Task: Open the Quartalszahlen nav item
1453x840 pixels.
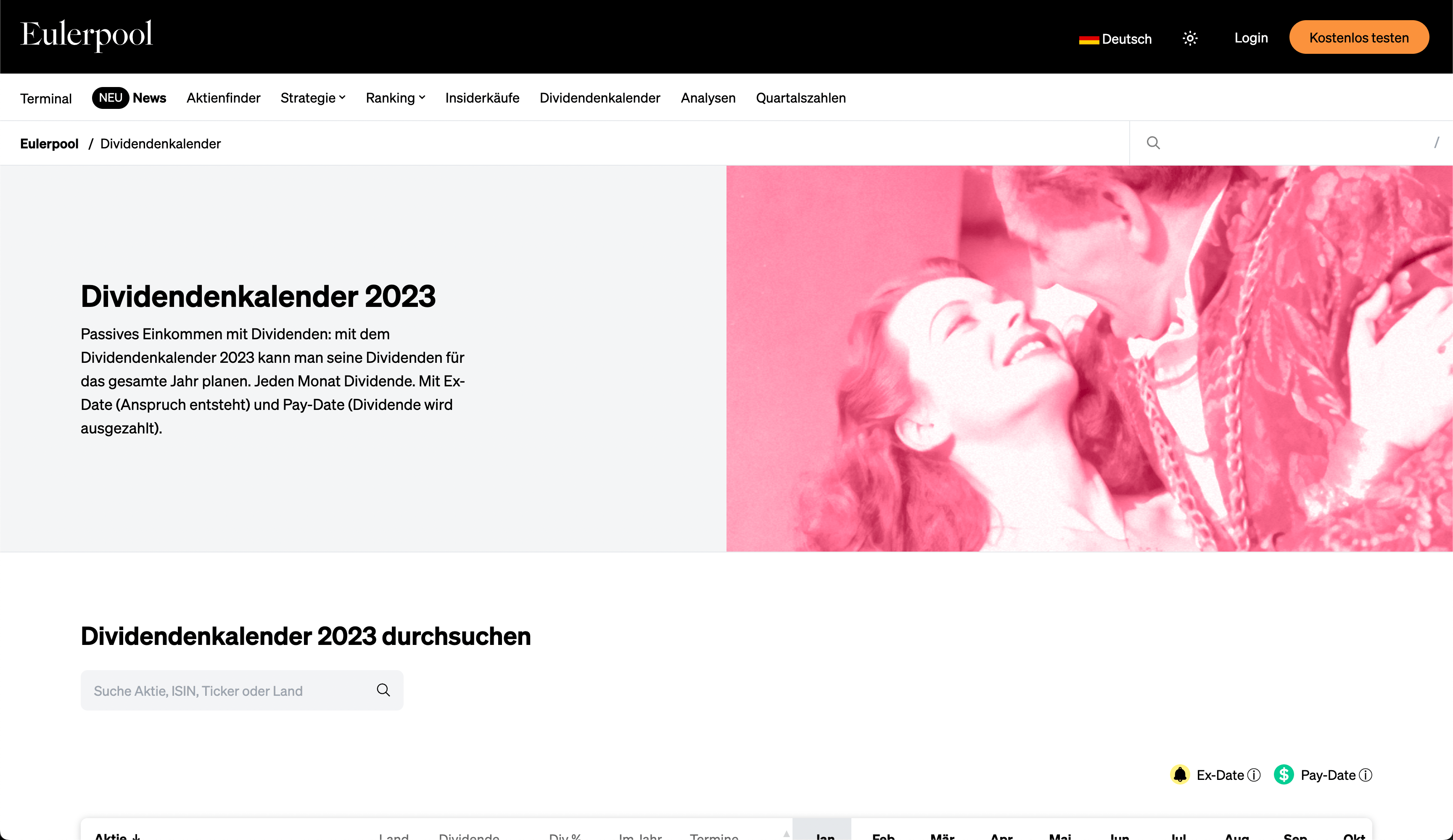Action: click(800, 98)
